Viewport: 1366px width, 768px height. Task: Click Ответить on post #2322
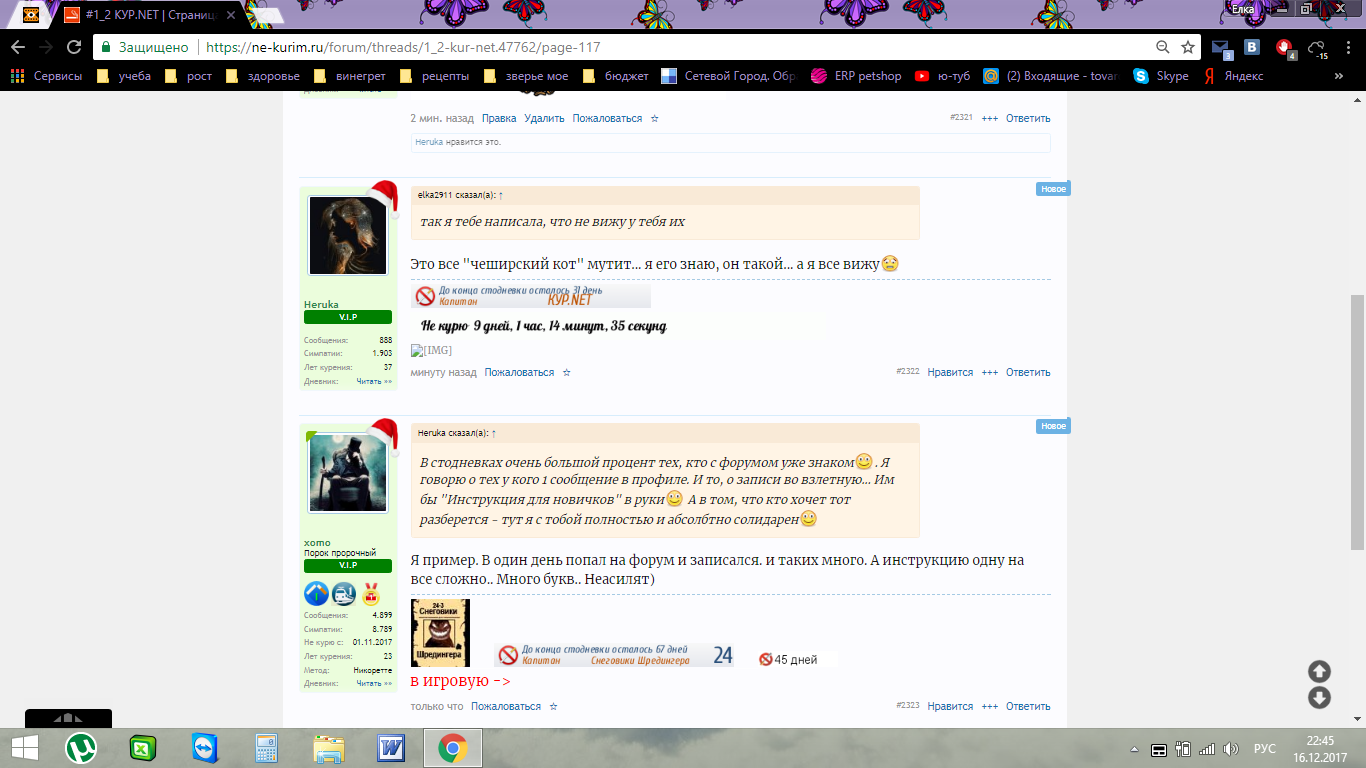click(x=1028, y=372)
